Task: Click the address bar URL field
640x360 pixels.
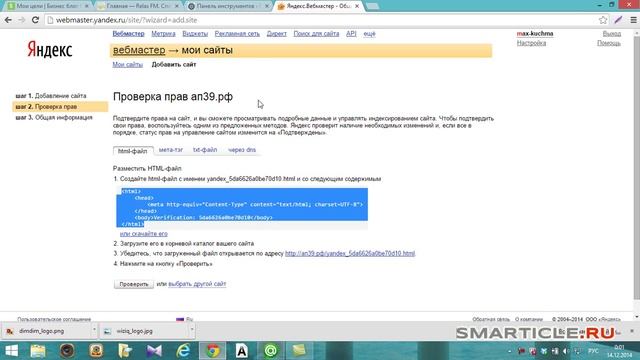Action: [x=322, y=20]
